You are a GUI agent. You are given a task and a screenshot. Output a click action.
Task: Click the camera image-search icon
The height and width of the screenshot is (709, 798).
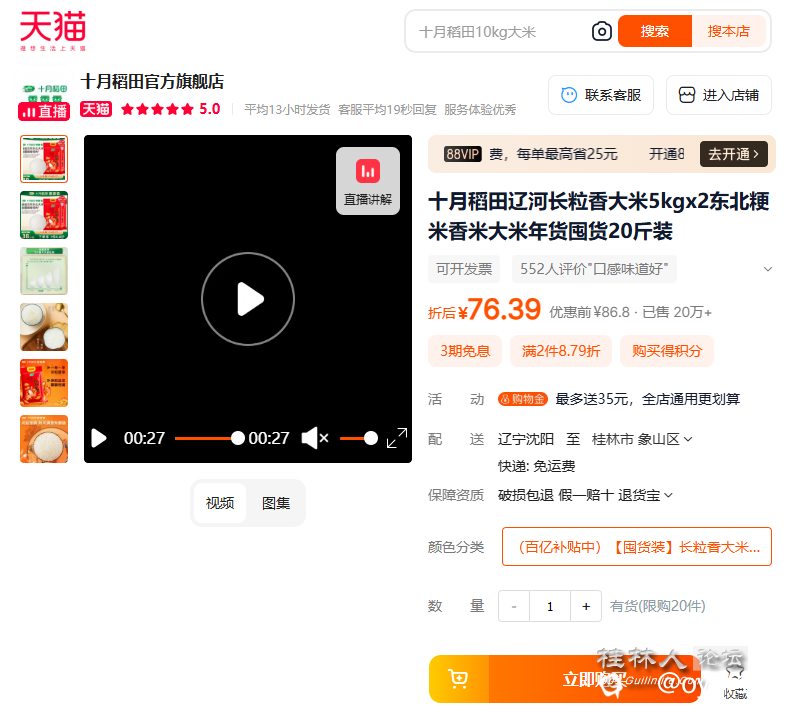tap(601, 32)
